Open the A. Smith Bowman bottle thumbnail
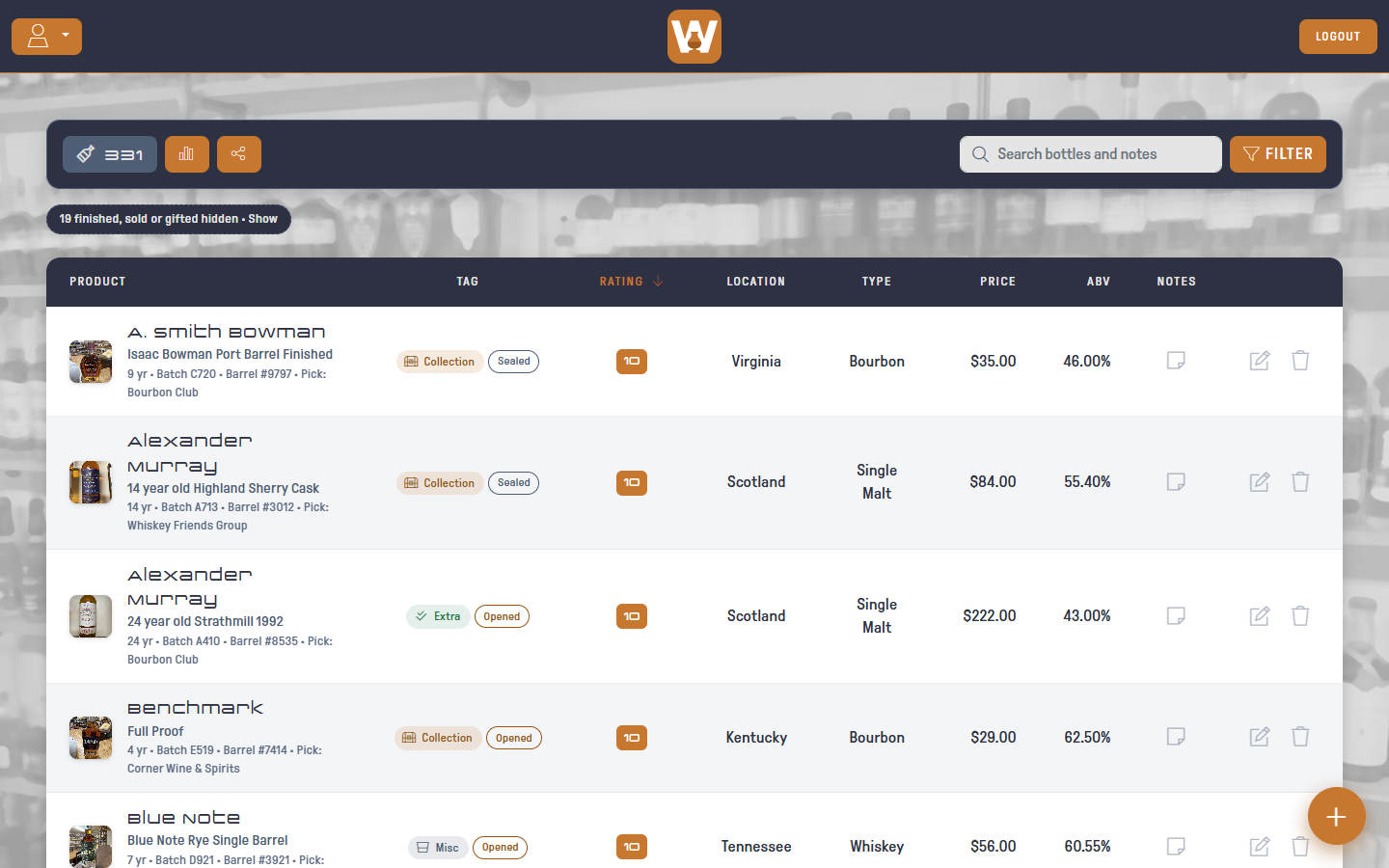1389x868 pixels. click(91, 362)
